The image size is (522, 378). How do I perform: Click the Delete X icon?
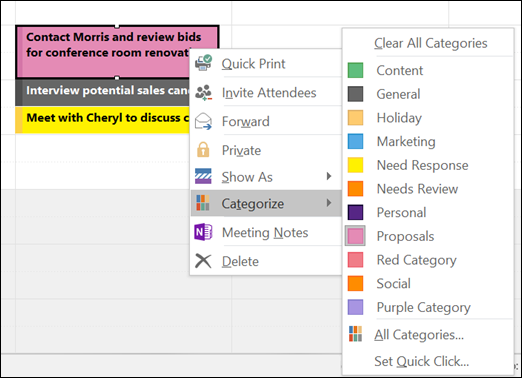pyautogui.click(x=203, y=261)
